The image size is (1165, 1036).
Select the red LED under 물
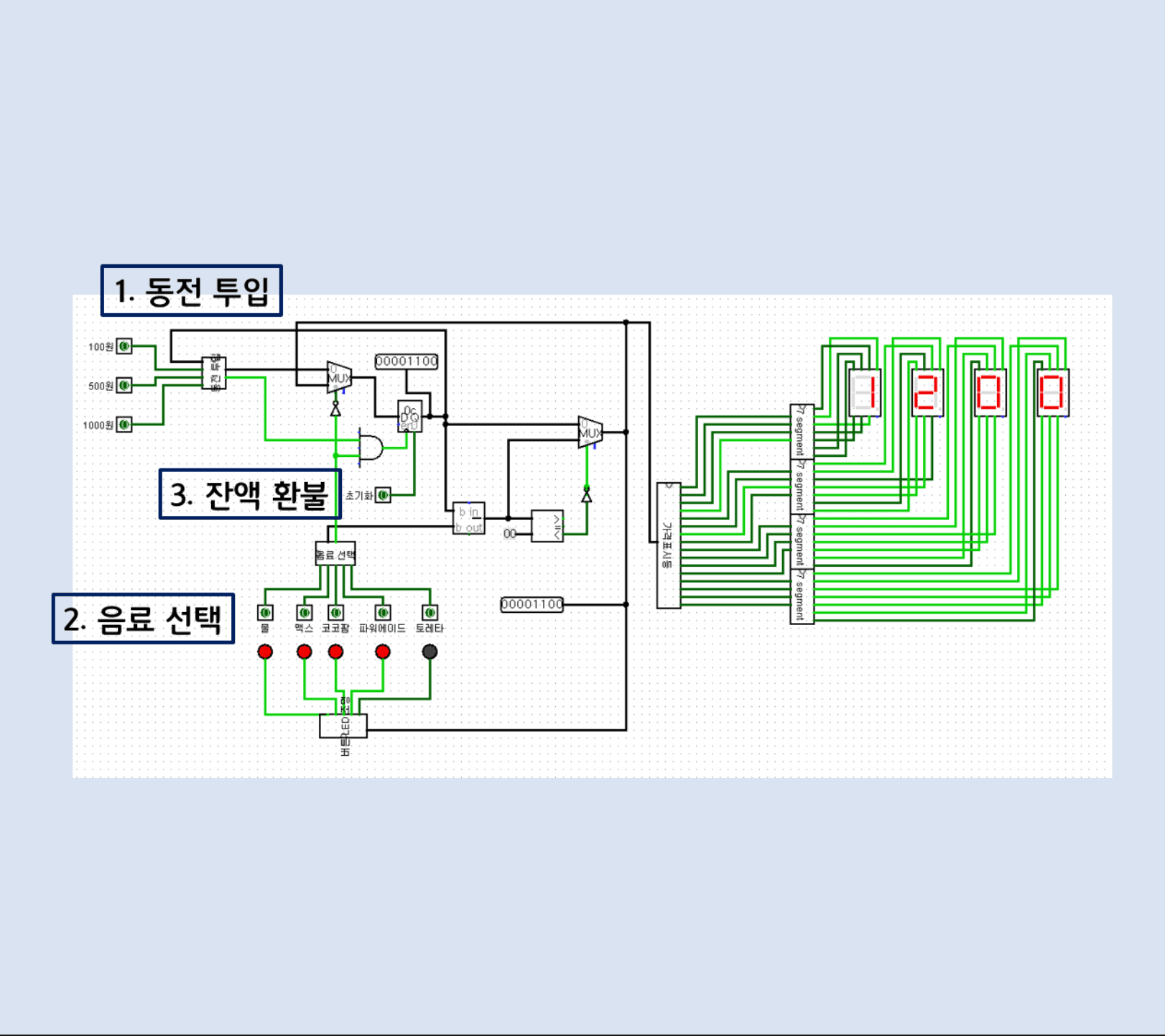point(265,652)
